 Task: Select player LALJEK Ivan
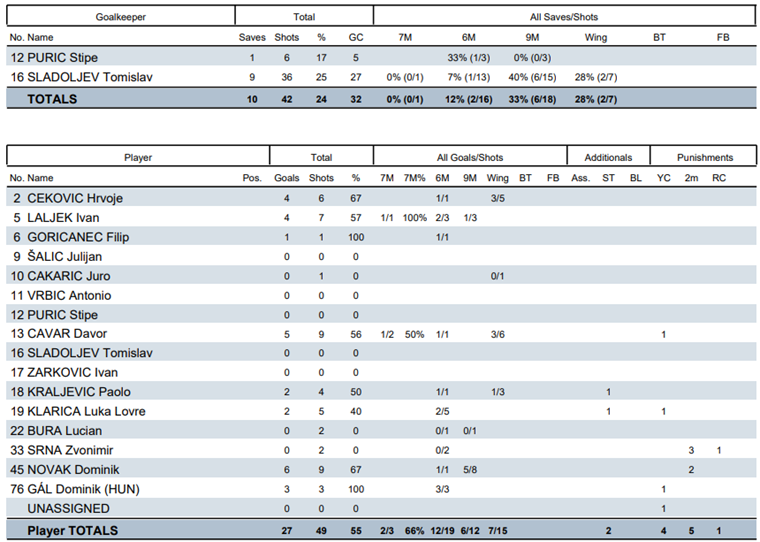pyautogui.click(x=63, y=218)
